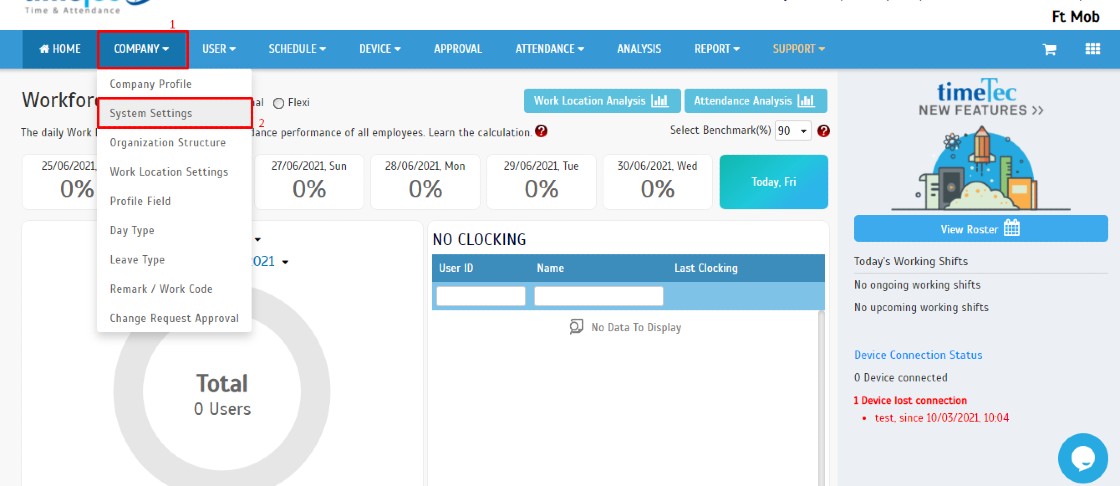The image size is (1120, 486).
Task: Click the Today, Fri button
Action: [774, 182]
